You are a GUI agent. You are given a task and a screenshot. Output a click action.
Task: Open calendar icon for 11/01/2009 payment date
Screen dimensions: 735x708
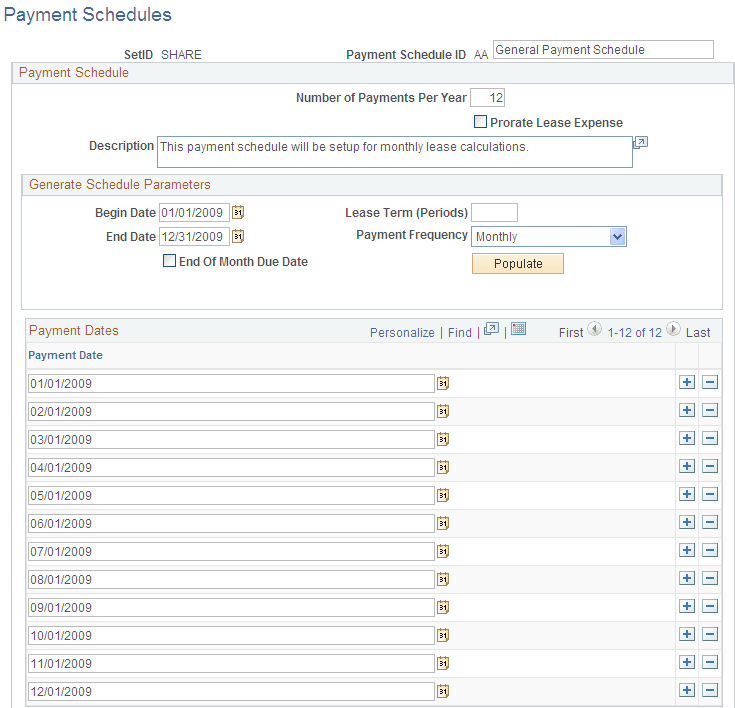tap(443, 663)
